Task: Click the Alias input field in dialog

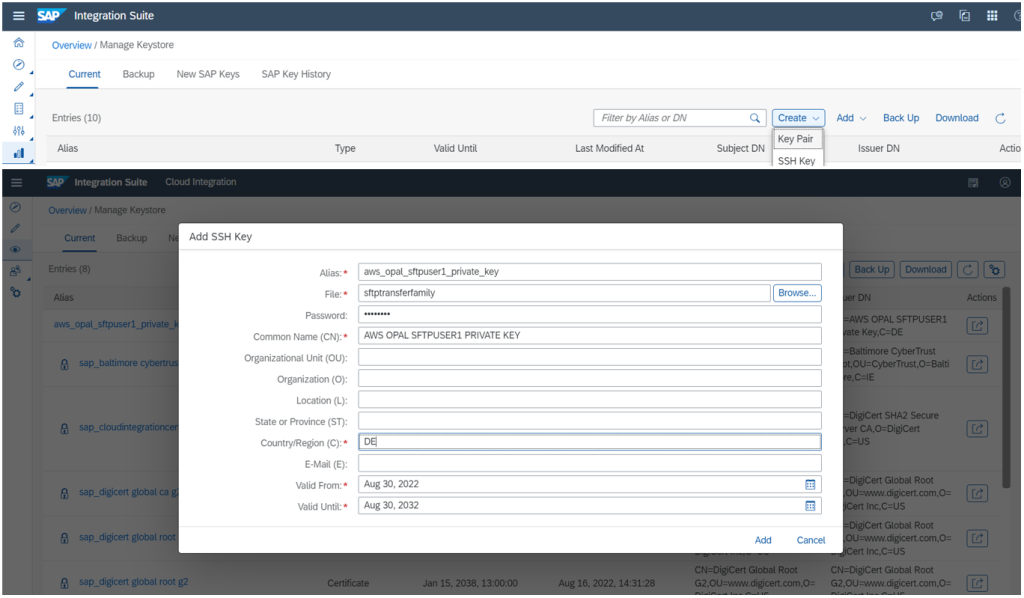Action: pyautogui.click(x=590, y=272)
